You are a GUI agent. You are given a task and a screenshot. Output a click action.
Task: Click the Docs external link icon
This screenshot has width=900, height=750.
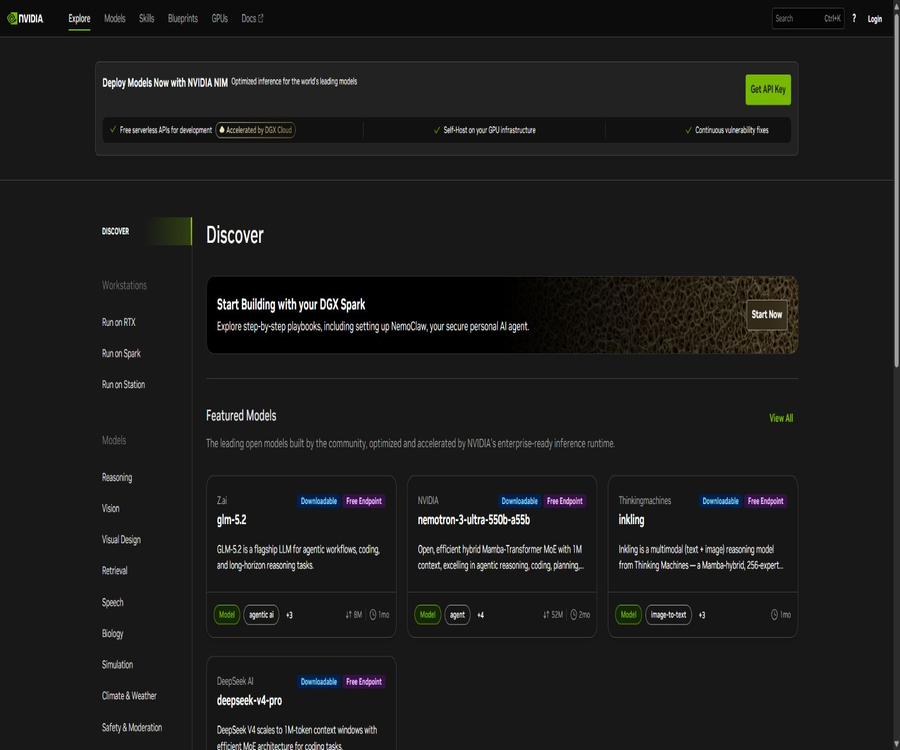pos(261,18)
